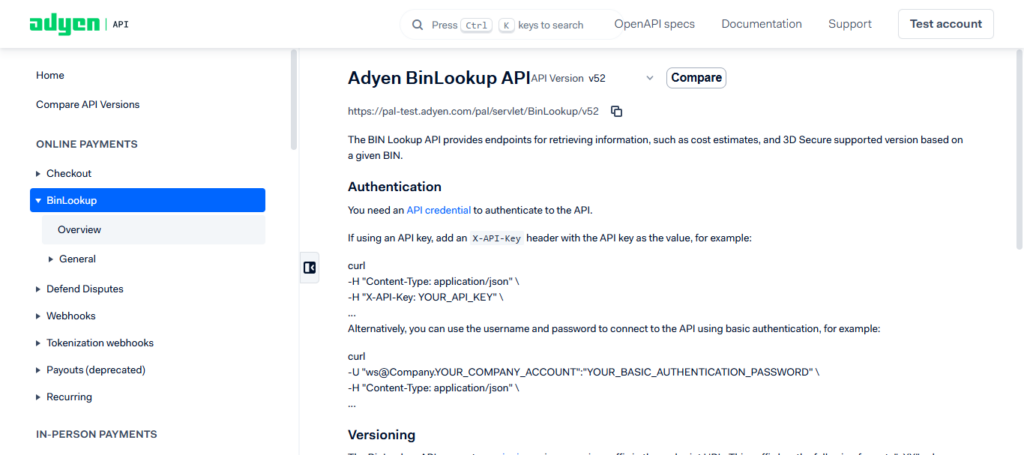Click the ws@Company.YOUR_COMPANY_ACCOUNT curl line
This screenshot has width=1024, height=455.
[583, 372]
